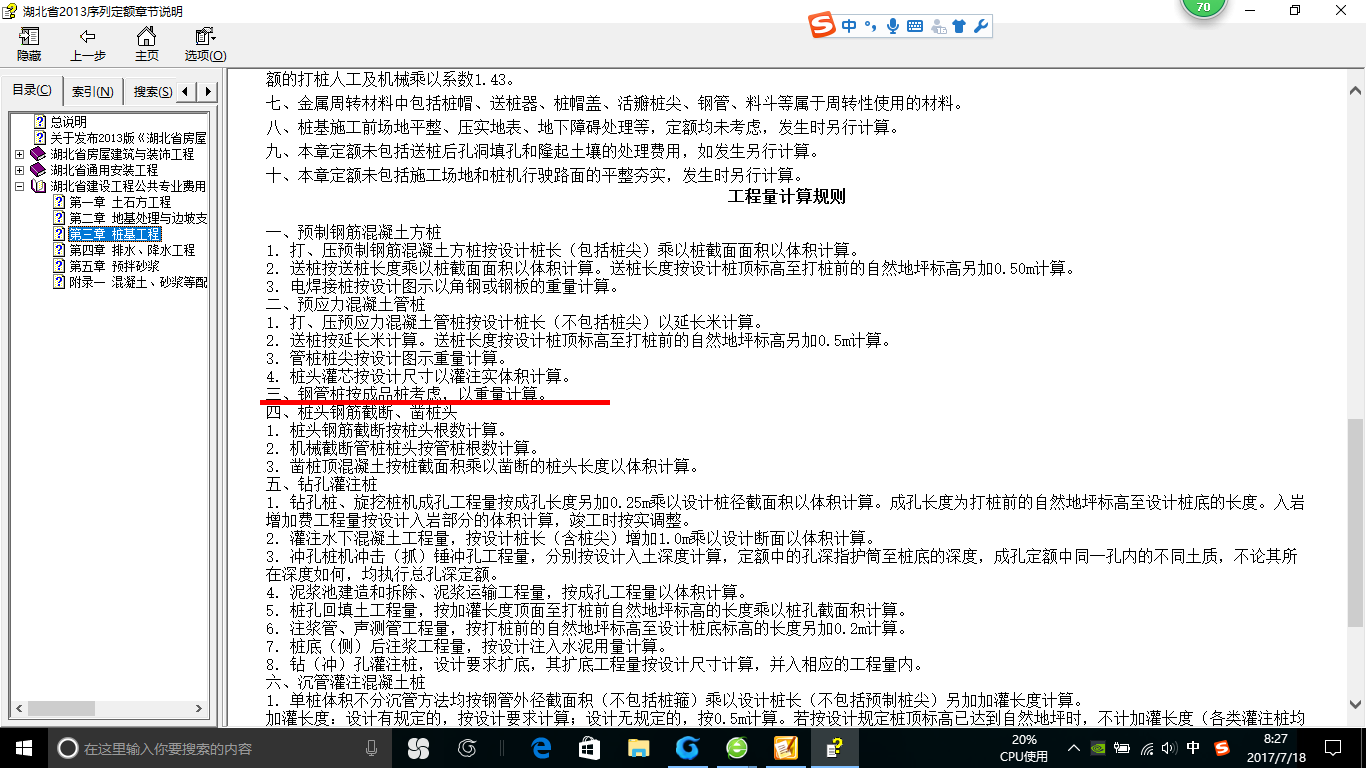Open the Sogou soft keyboard icon
This screenshot has width=1366, height=768.
tap(914, 27)
